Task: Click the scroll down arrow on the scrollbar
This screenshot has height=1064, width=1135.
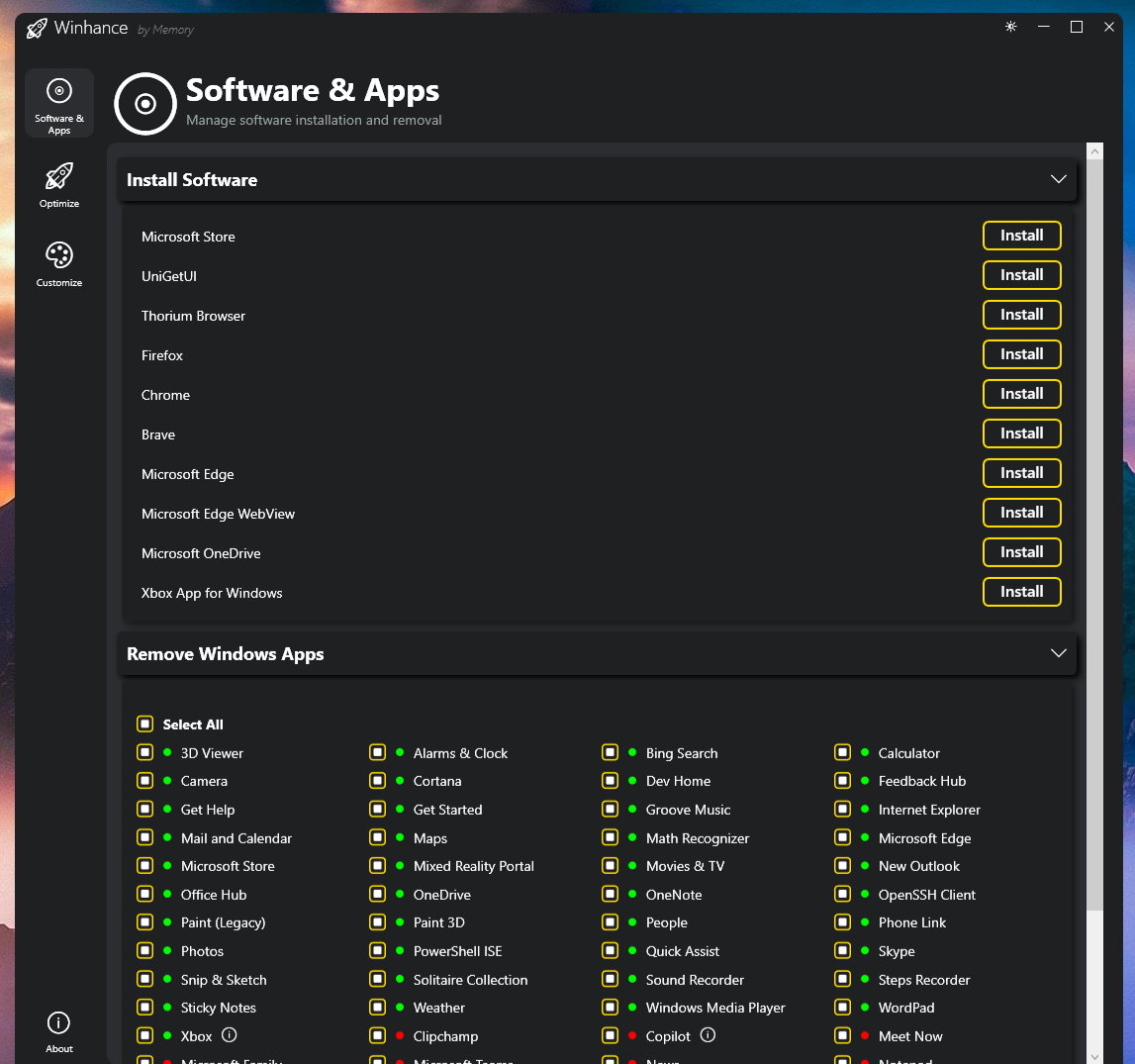Action: click(1094, 1055)
